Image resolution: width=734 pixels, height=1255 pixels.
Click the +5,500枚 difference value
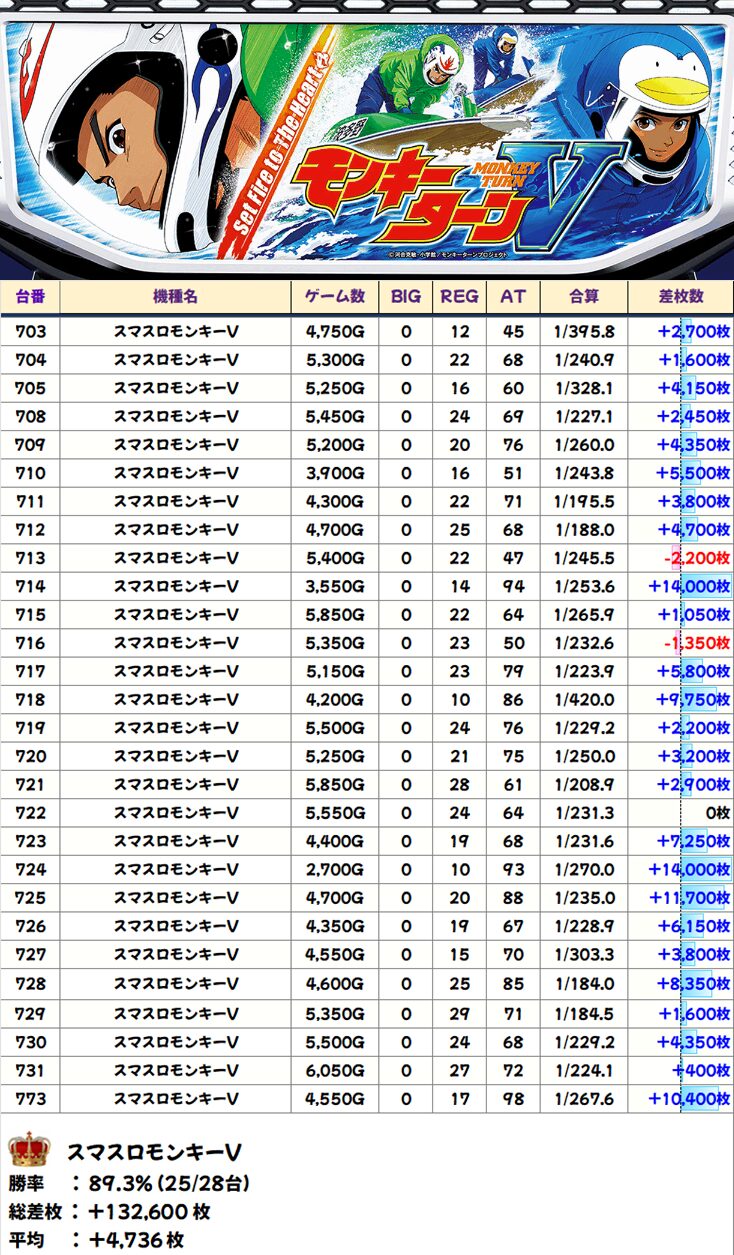pyautogui.click(x=694, y=473)
